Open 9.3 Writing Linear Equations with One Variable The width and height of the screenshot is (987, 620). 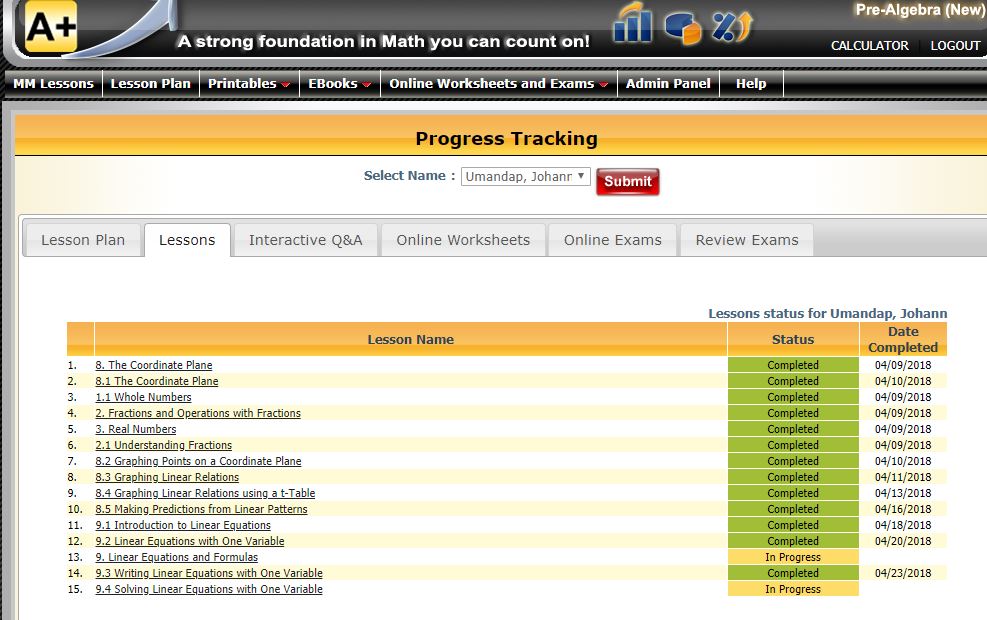(209, 573)
